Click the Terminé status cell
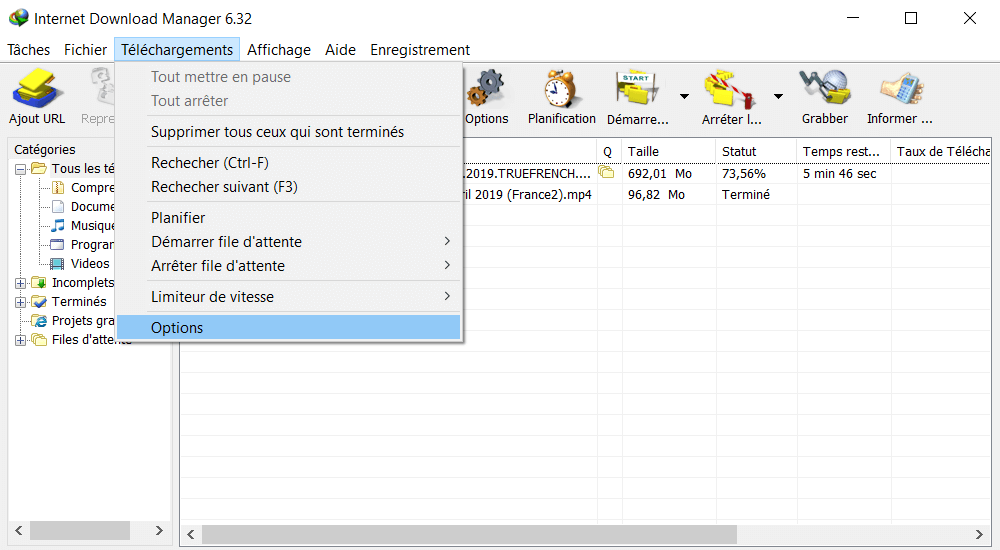The width and height of the screenshot is (1000, 550). tap(746, 195)
